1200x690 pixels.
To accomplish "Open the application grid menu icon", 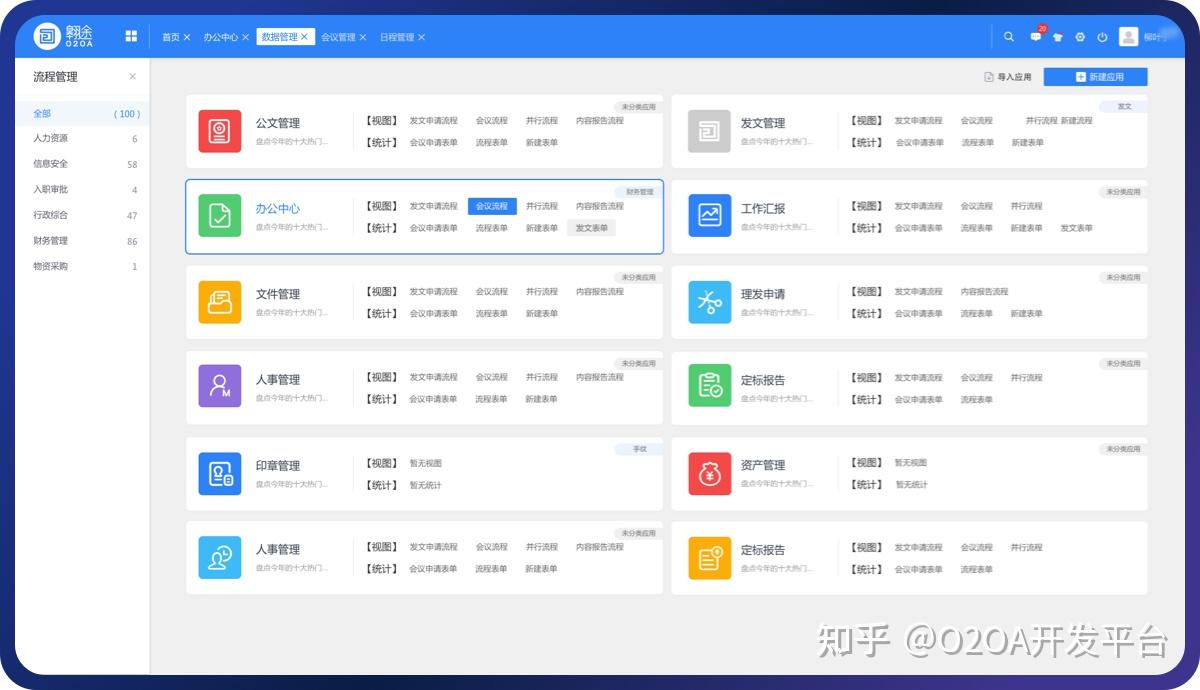I will 131,36.
